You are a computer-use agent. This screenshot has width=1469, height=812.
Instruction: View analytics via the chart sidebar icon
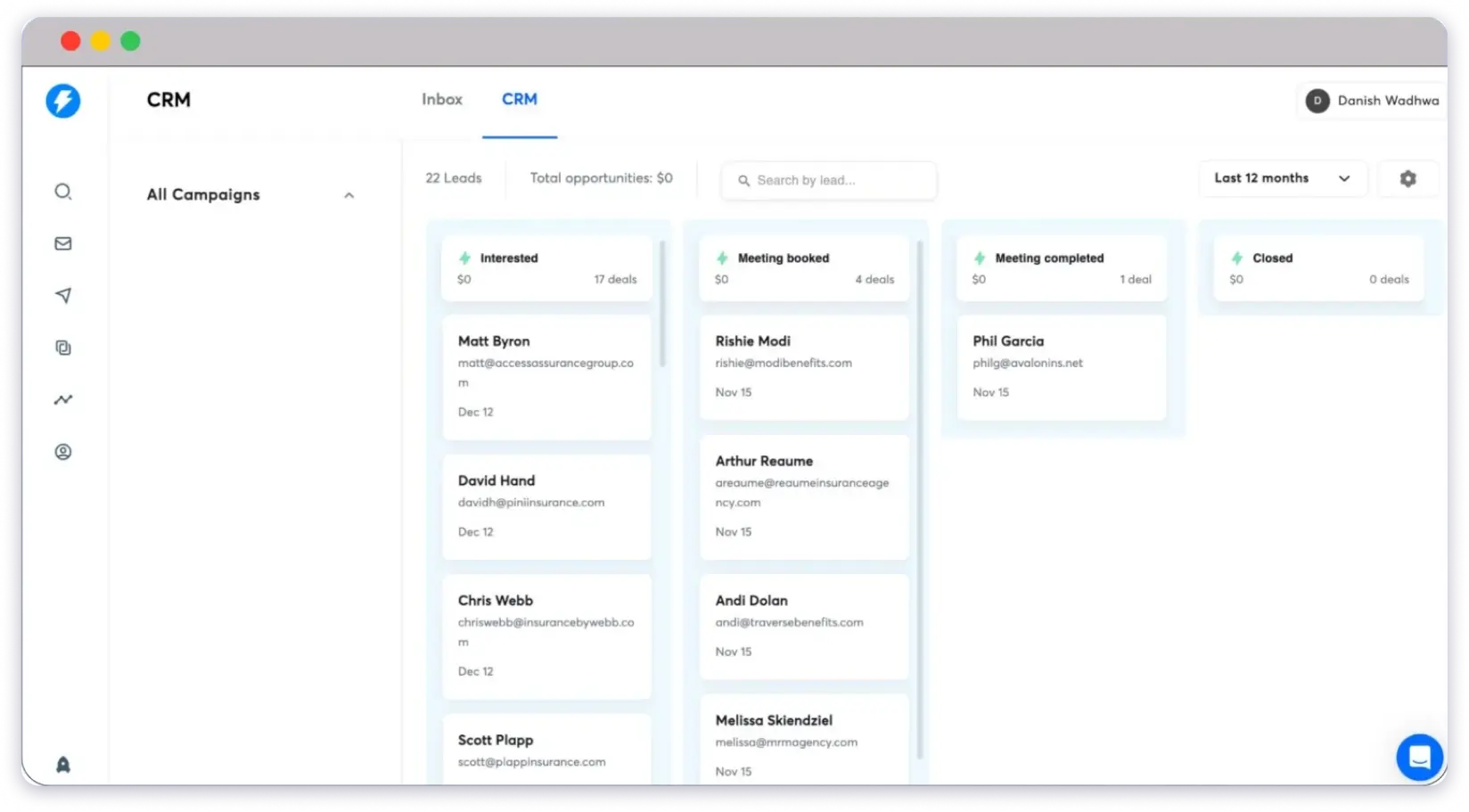click(62, 399)
